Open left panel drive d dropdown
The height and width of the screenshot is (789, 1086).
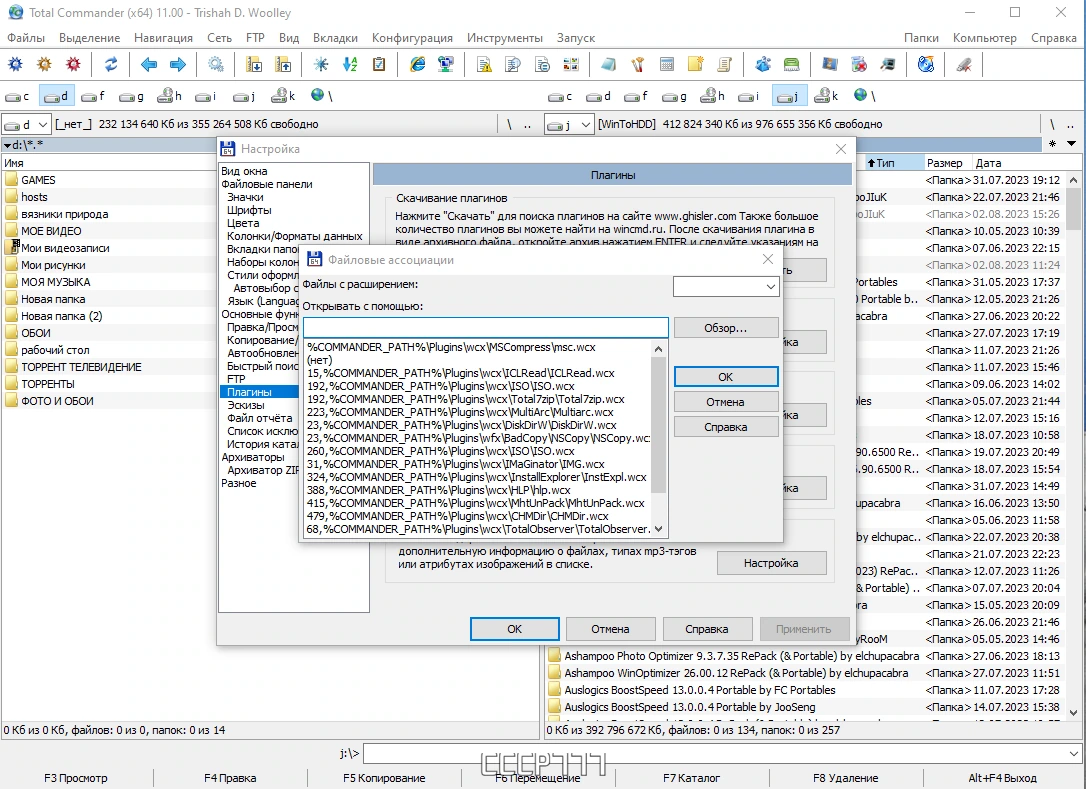click(x=42, y=125)
